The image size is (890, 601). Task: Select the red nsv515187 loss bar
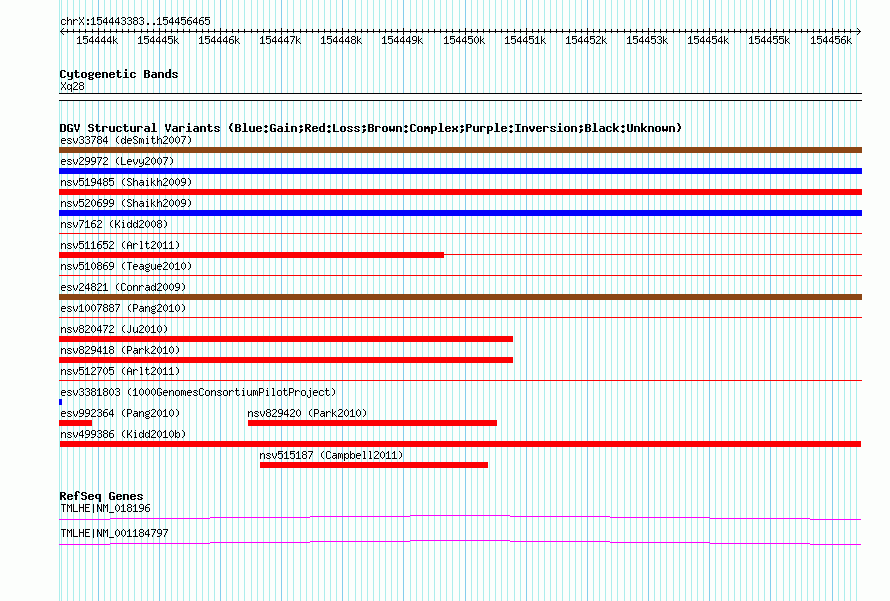(374, 465)
